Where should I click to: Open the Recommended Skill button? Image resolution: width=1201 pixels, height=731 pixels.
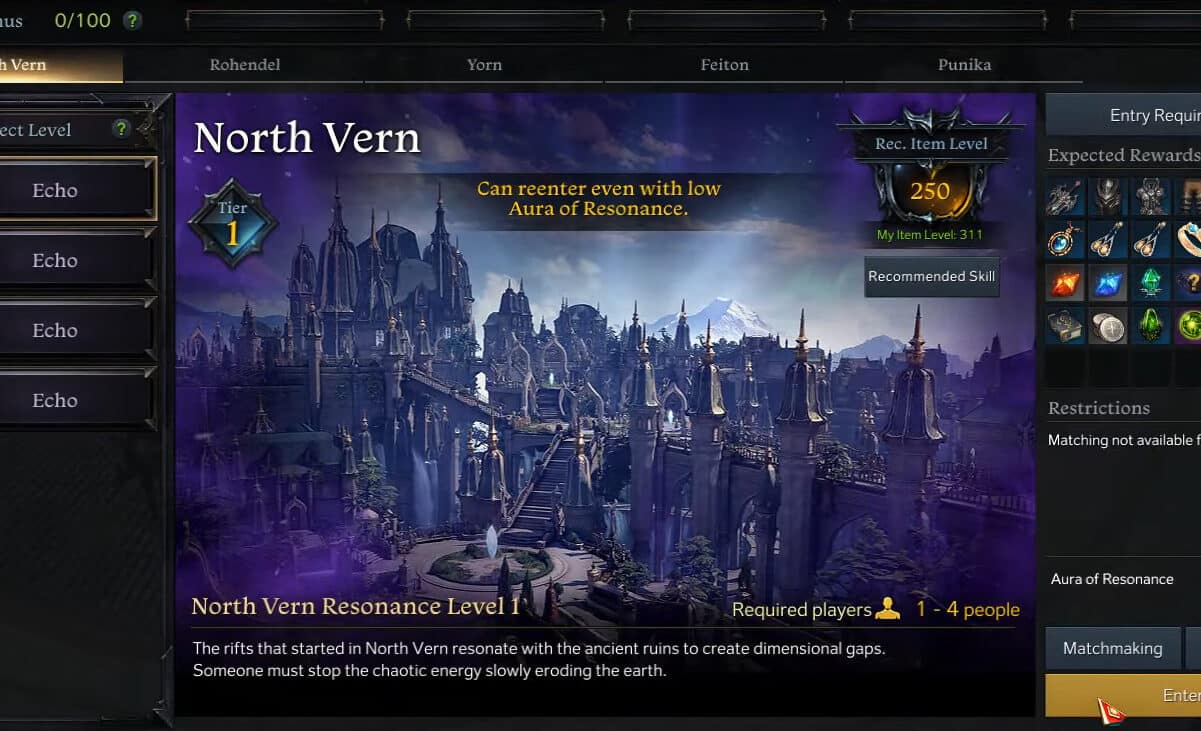(x=932, y=277)
